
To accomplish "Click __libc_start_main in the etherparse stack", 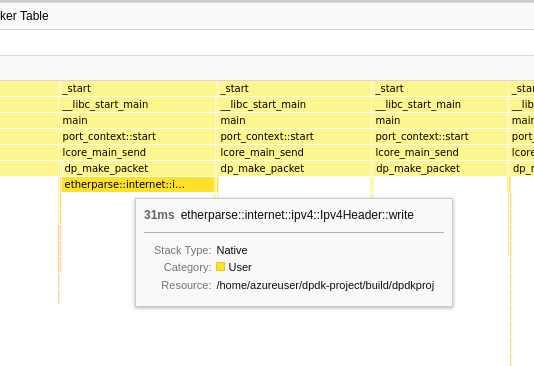I will (138, 104).
